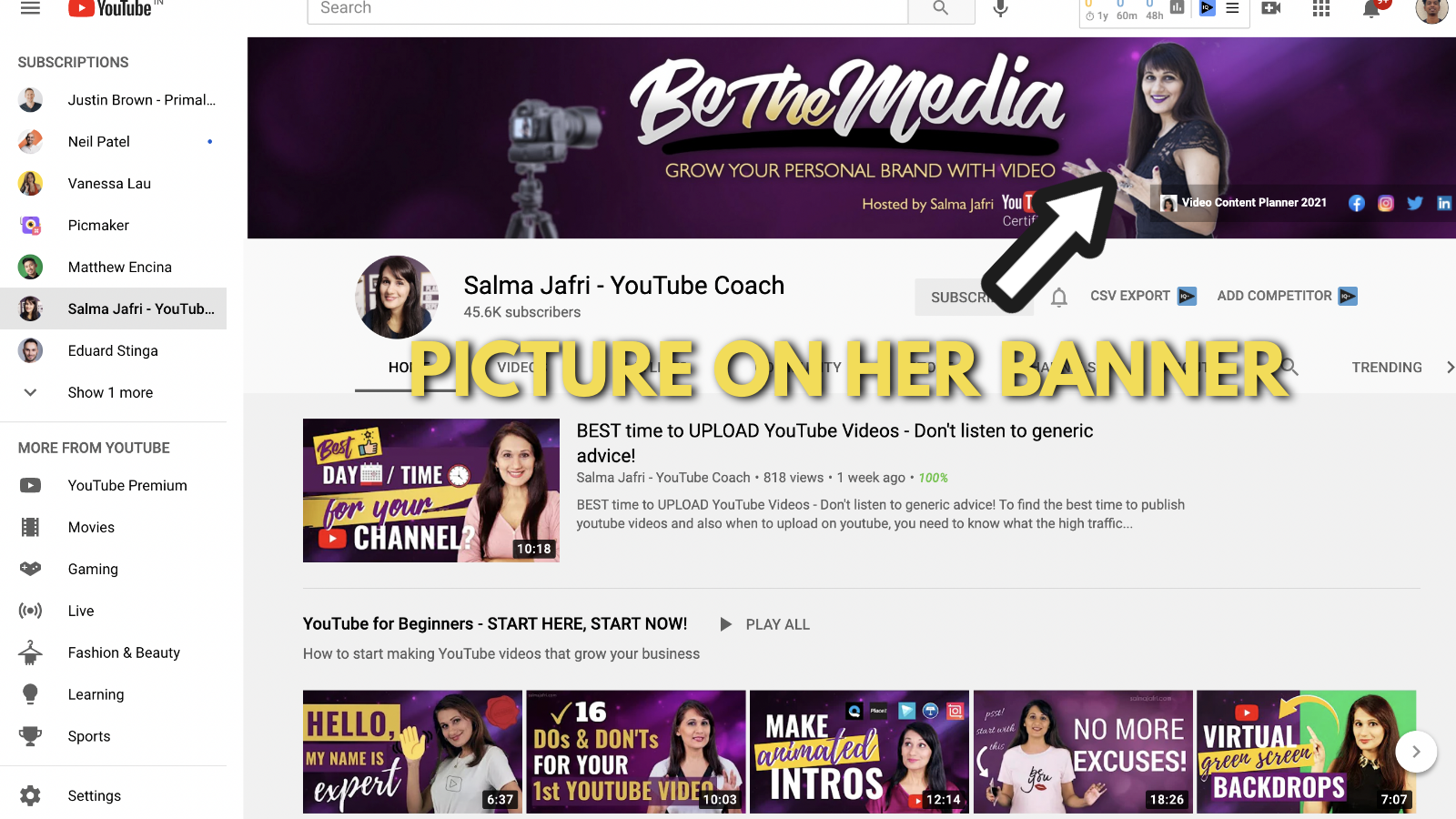Click PLAY ALL for the playlist
1456x819 pixels.
click(x=764, y=624)
